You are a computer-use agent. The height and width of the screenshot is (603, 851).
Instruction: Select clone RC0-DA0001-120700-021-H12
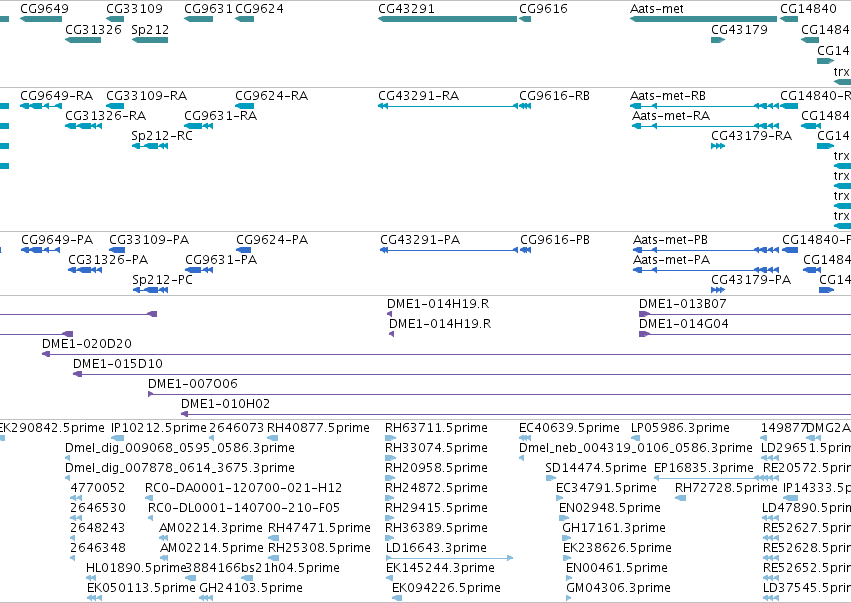[x=244, y=488]
